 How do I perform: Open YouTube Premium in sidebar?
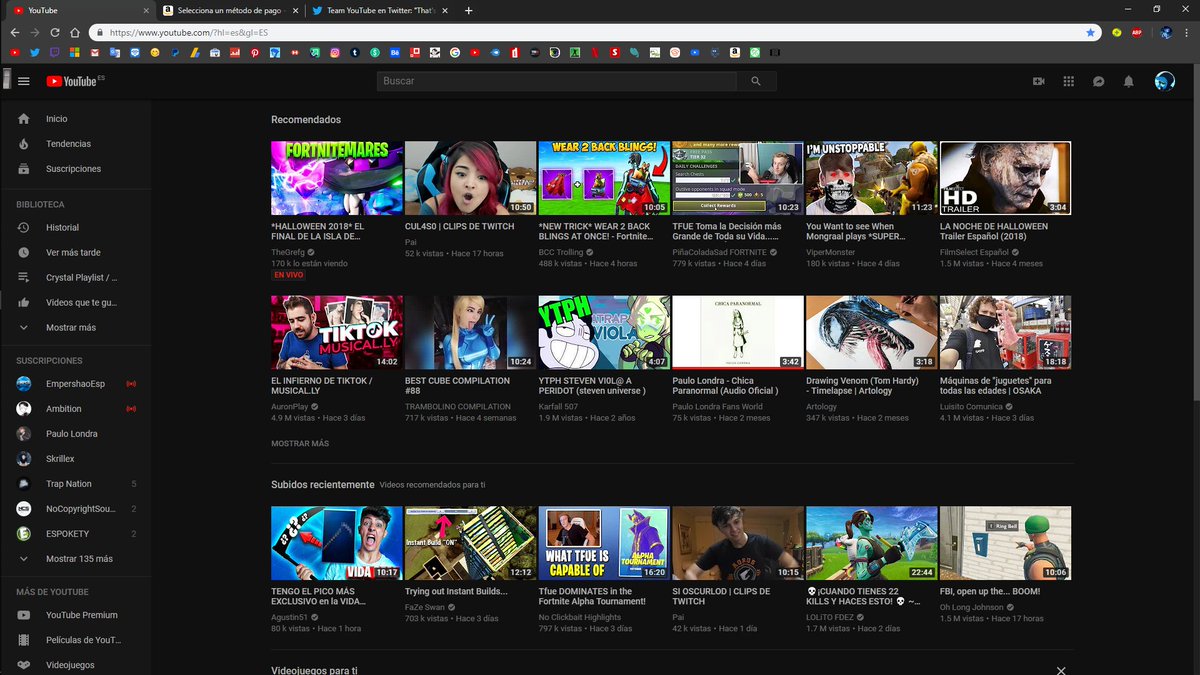tap(76, 615)
